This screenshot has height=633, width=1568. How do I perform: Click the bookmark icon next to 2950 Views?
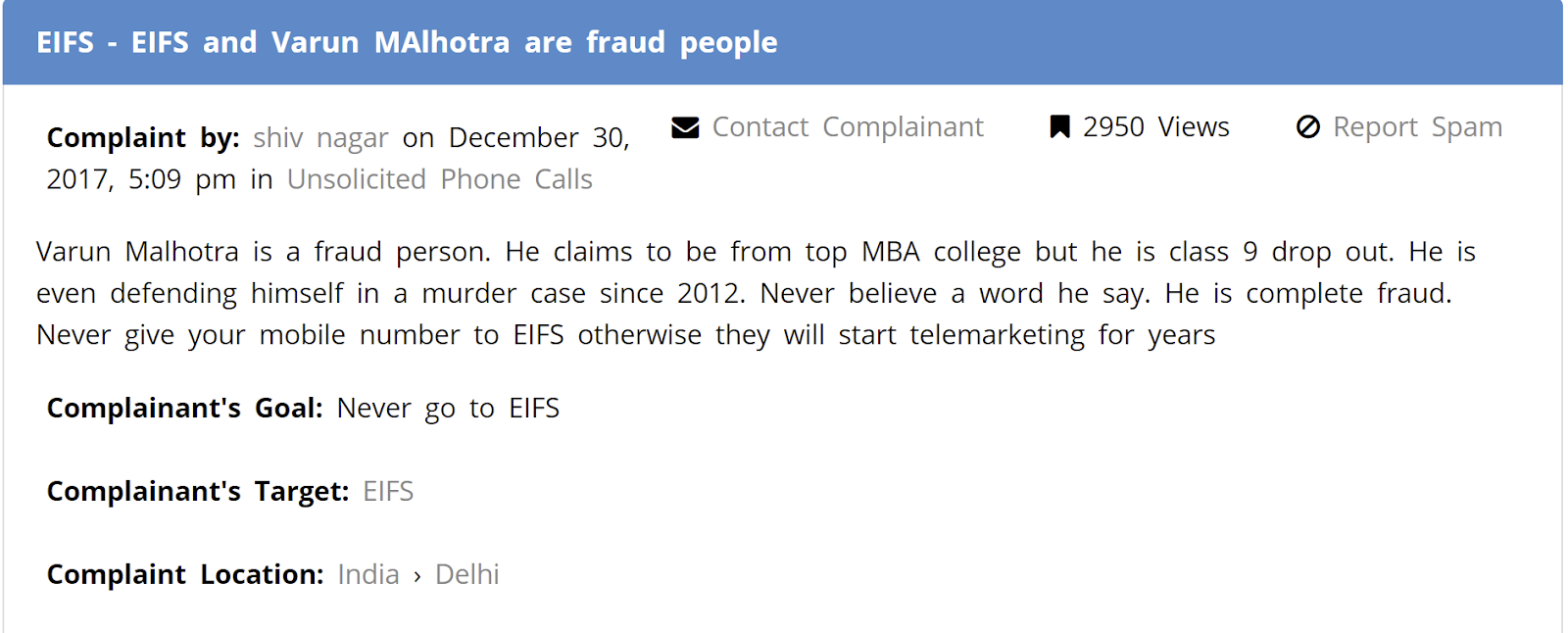(x=1059, y=127)
